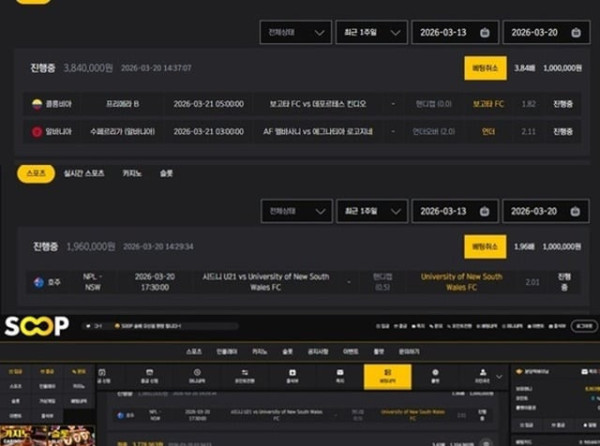Viewport: 600px width, 446px height.
Task: Open the 전체상태 dropdown above the 3,840,000원 bet
Action: [296, 33]
